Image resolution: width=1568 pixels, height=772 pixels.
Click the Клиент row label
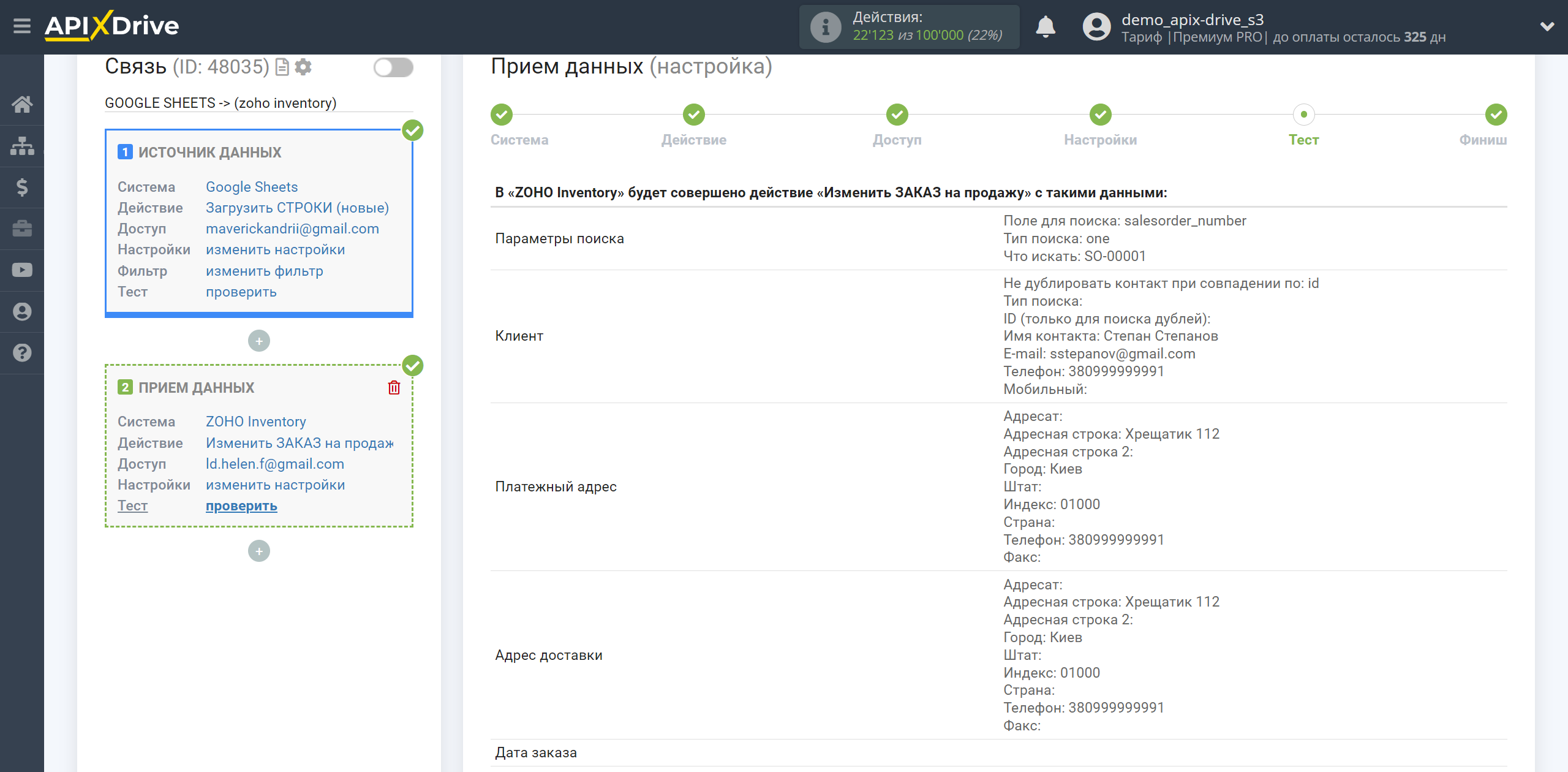(519, 336)
